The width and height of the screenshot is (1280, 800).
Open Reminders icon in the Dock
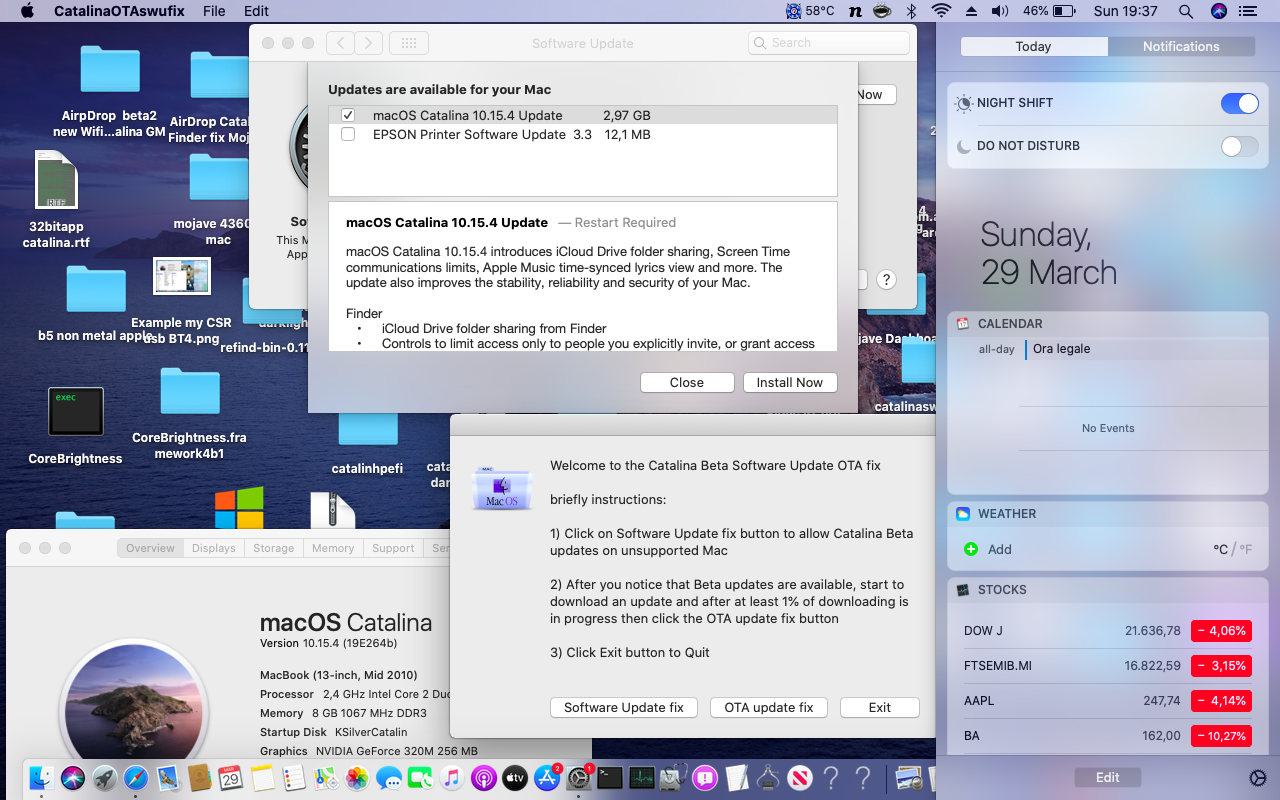[294, 777]
